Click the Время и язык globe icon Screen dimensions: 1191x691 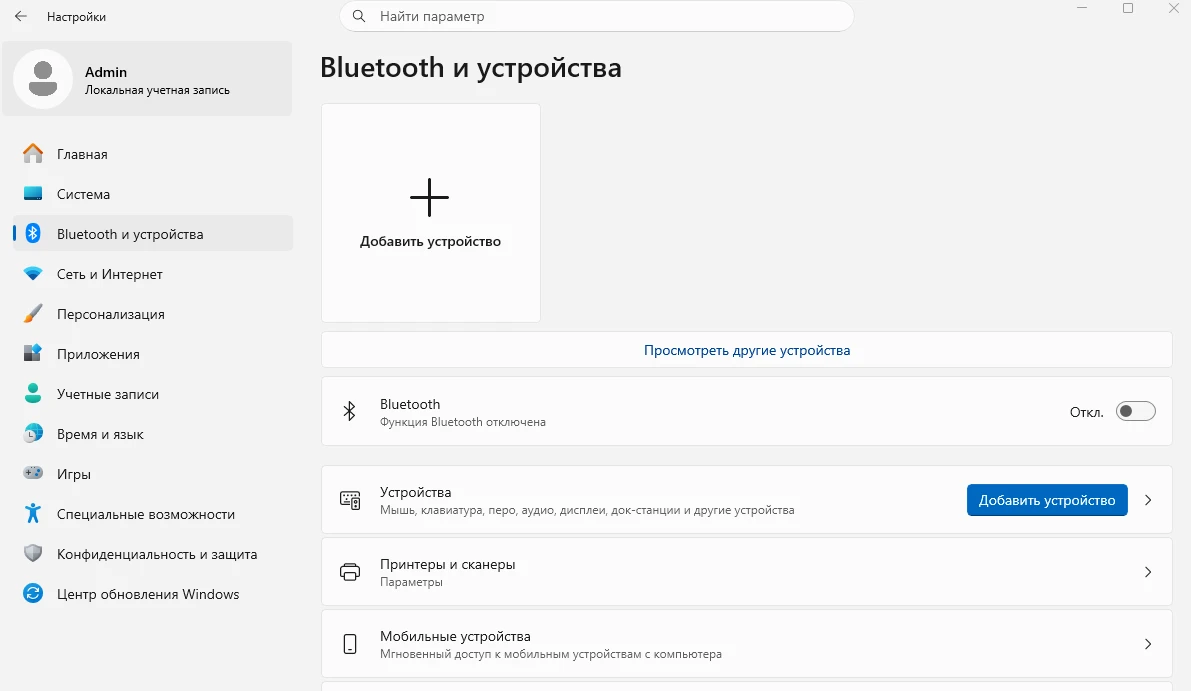click(33, 434)
